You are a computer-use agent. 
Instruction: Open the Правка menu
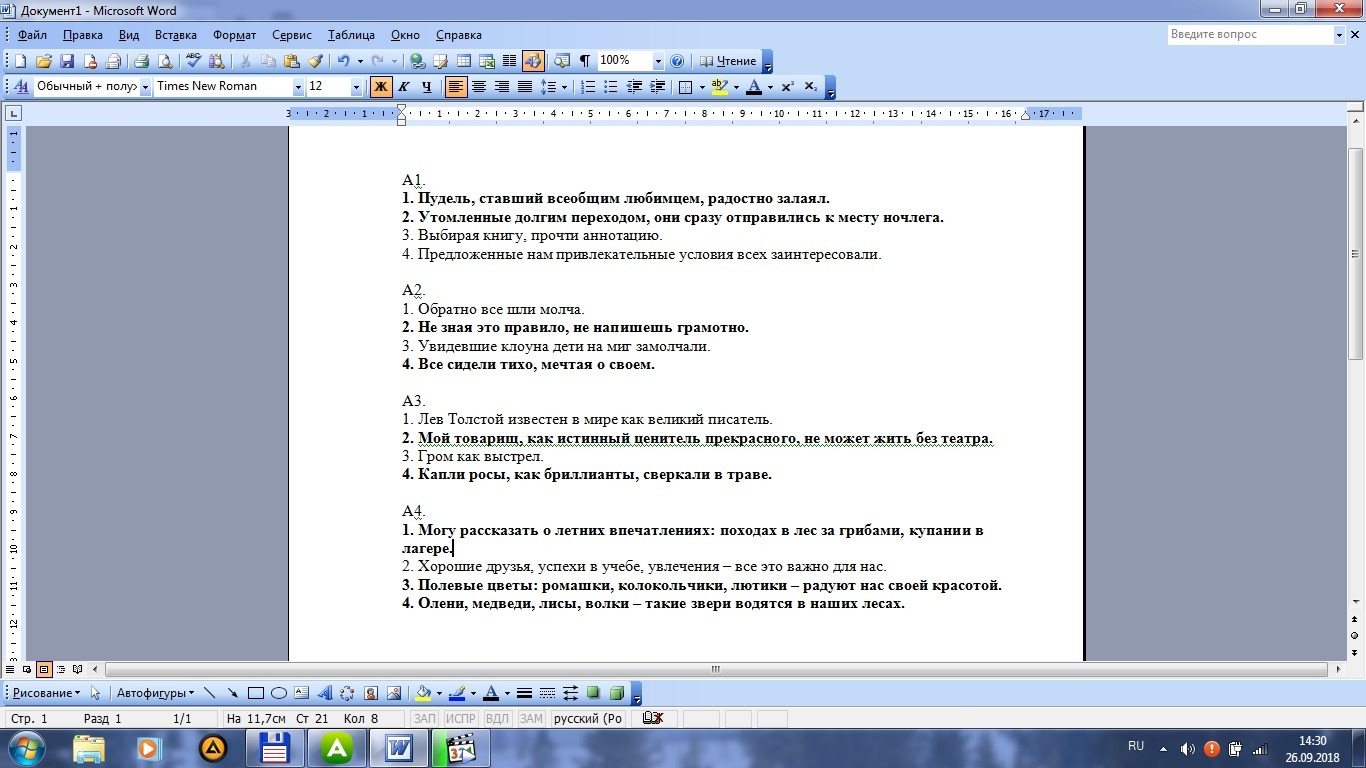point(82,35)
